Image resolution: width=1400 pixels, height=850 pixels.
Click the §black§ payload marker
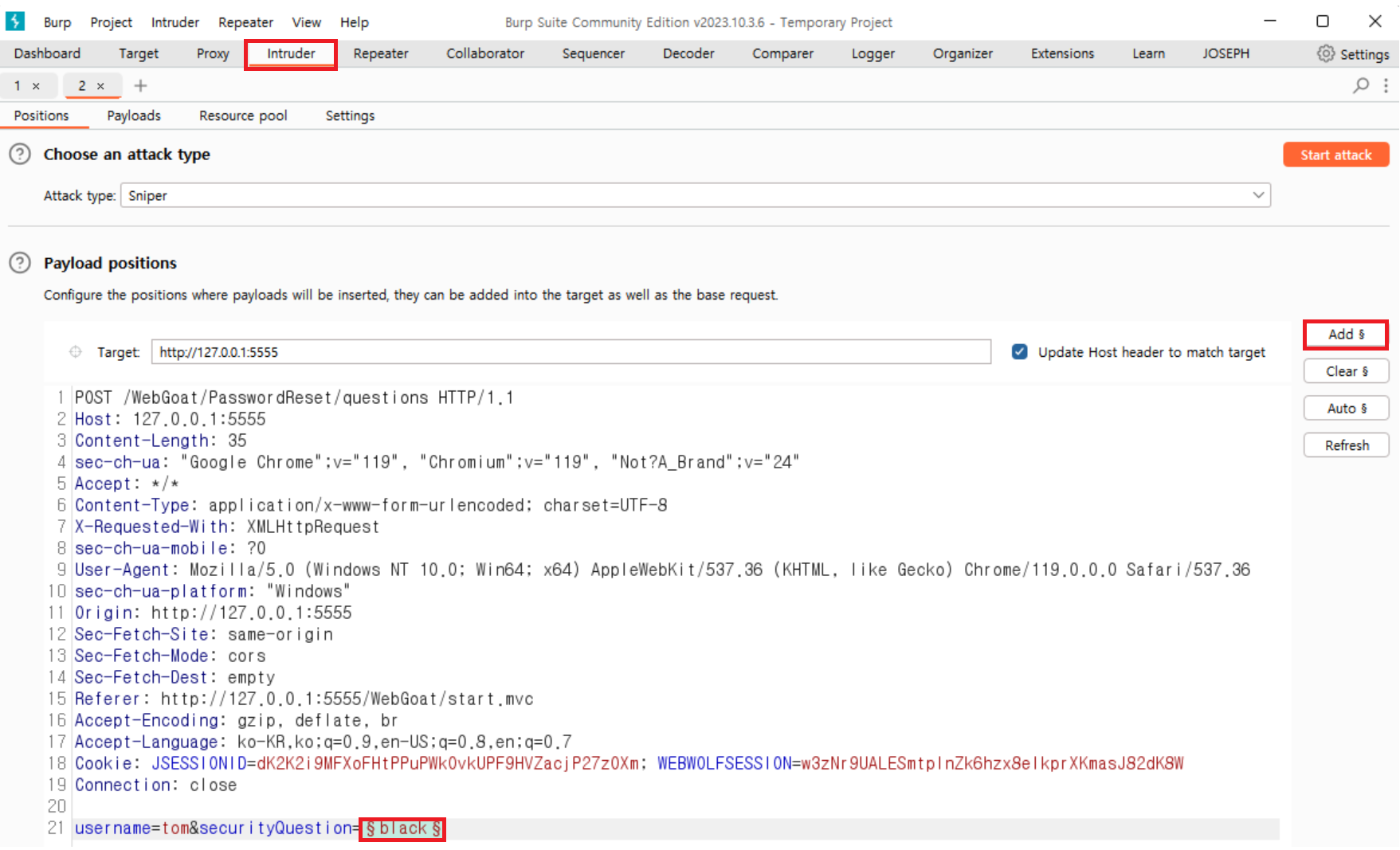tap(402, 828)
